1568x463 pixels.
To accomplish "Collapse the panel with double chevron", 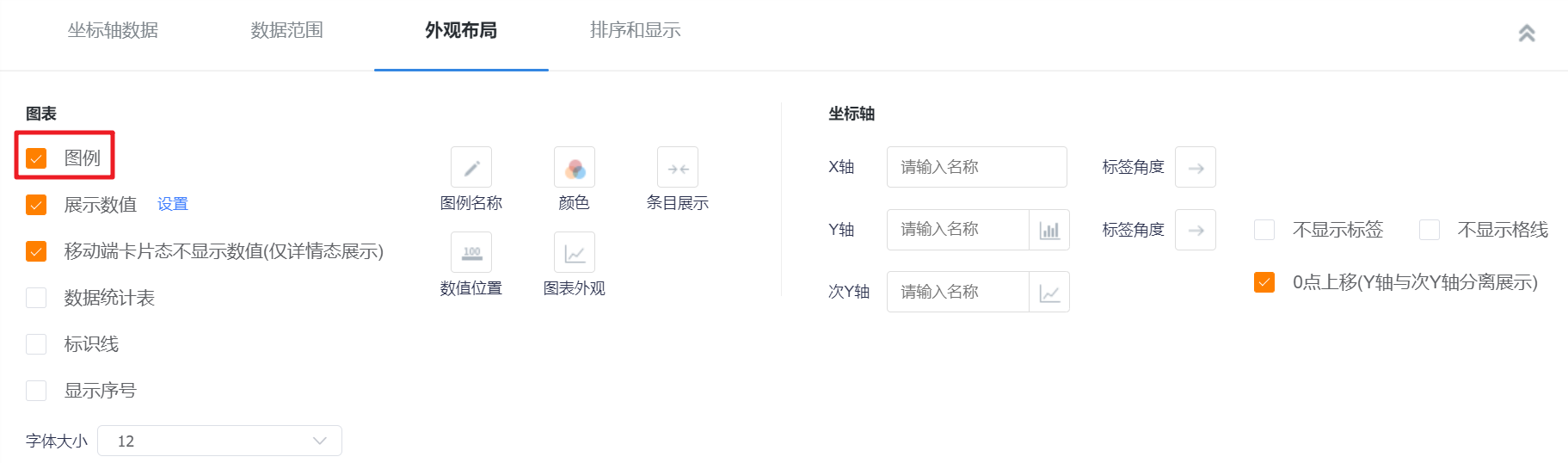I will tap(1527, 34).
